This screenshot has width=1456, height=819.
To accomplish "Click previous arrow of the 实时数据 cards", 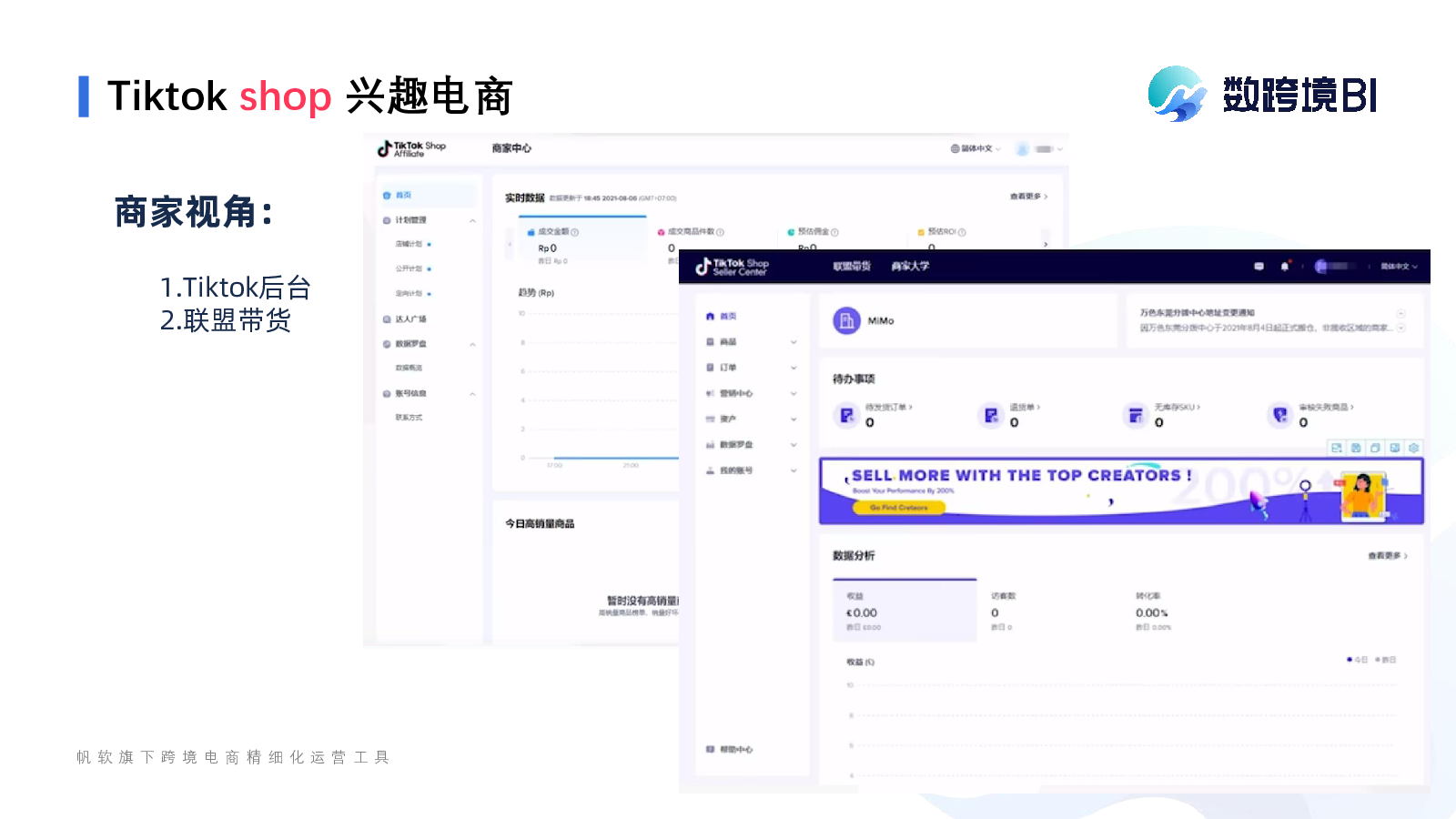I will coord(510,244).
